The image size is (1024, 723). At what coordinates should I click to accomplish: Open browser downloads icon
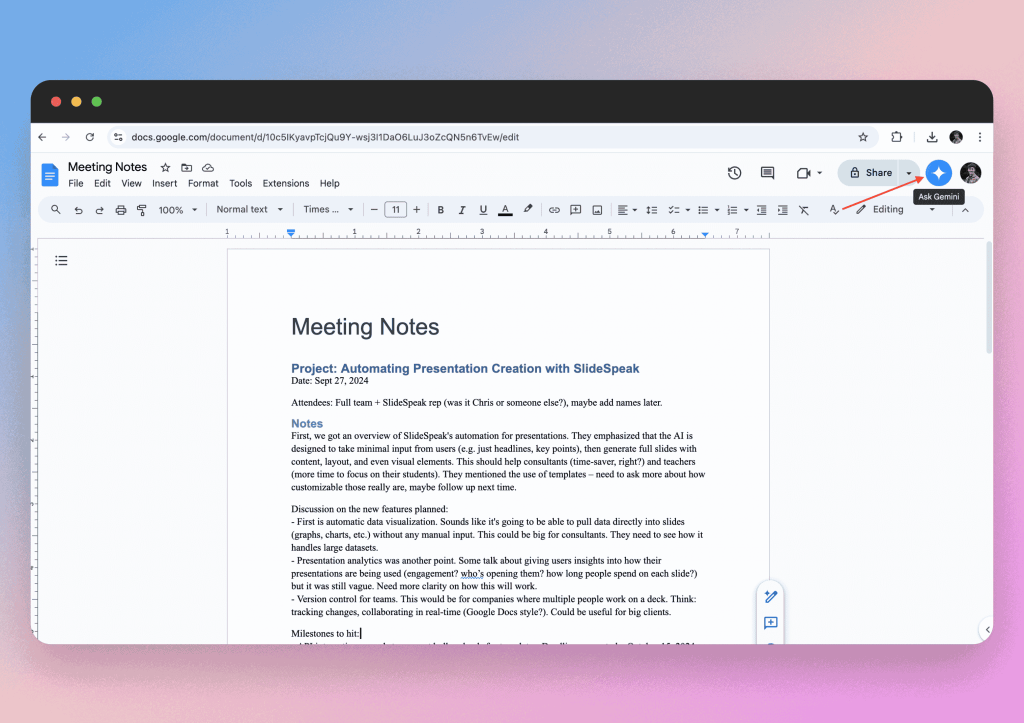(x=932, y=137)
